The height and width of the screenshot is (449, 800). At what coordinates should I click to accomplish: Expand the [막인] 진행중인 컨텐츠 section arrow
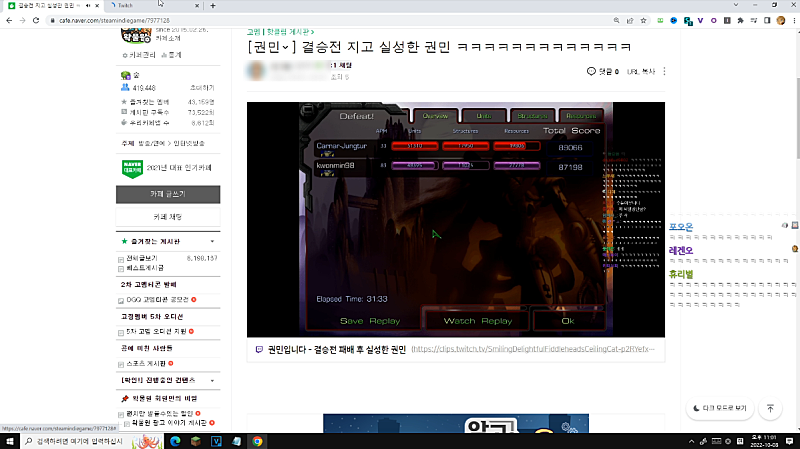tap(212, 381)
